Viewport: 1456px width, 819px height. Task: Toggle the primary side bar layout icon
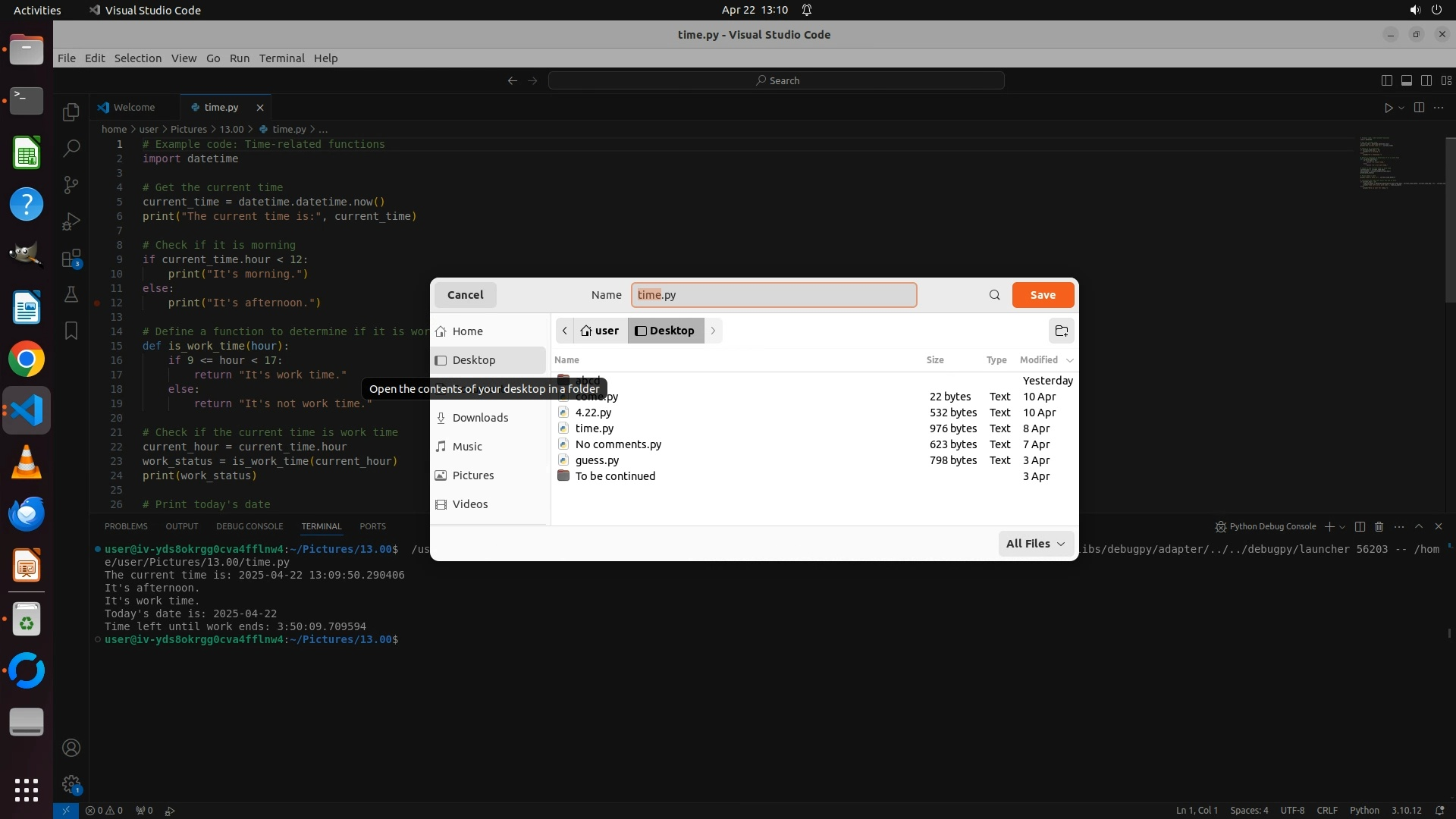tap(1386, 80)
